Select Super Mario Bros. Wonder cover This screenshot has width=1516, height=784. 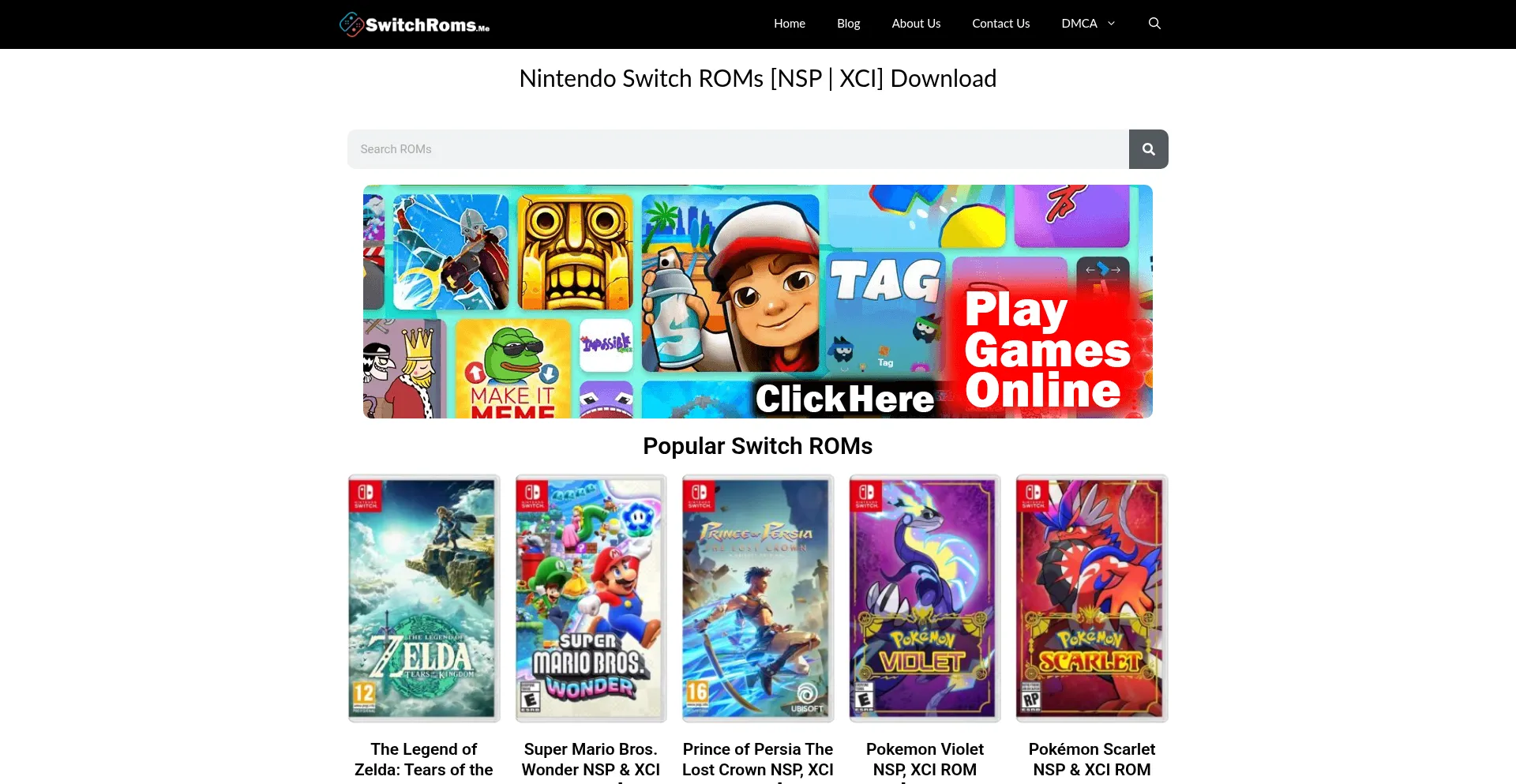coord(591,598)
